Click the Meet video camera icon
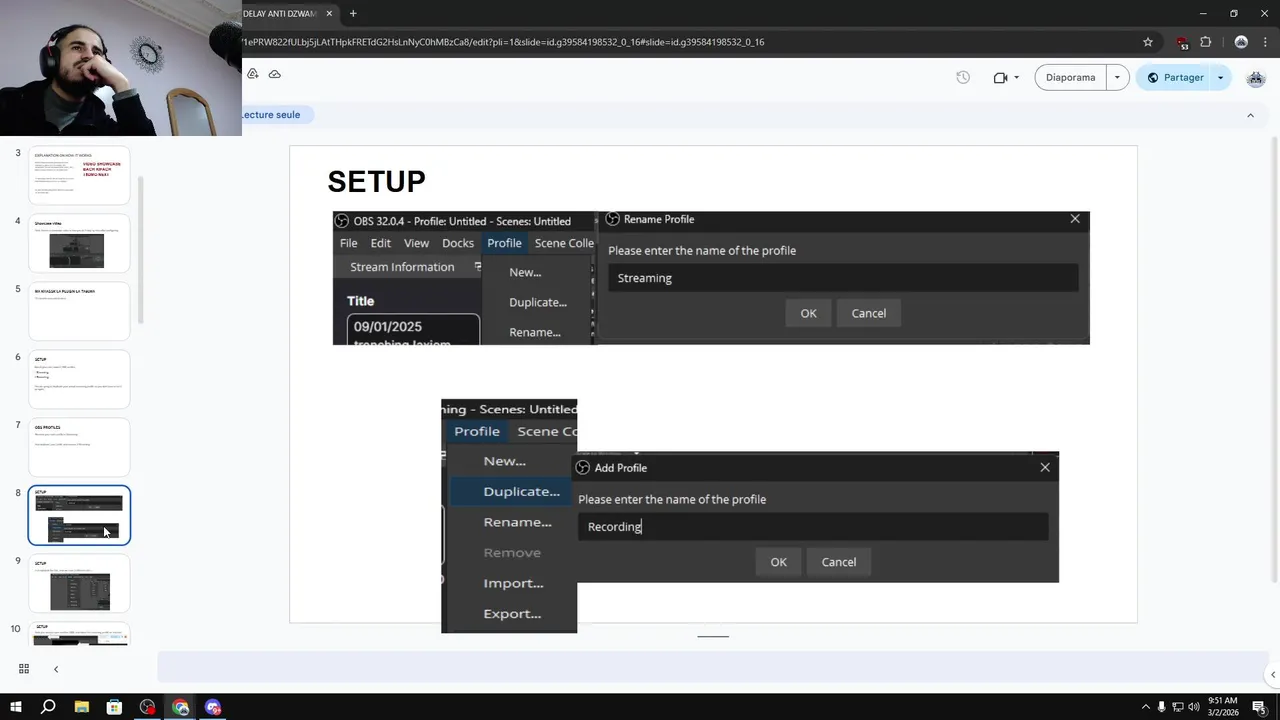This screenshot has height=720, width=1280. pyautogui.click(x=1000, y=77)
